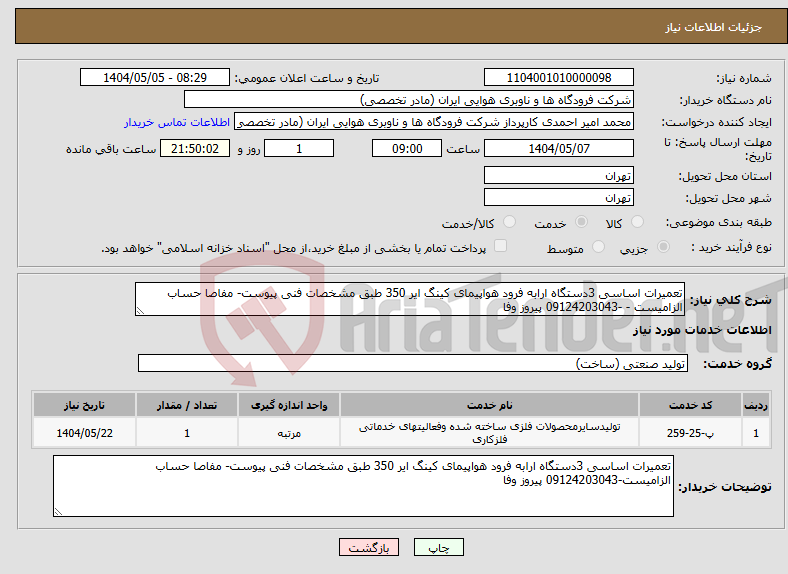Click need date cell 1404/05/22
The height and width of the screenshot is (574, 788).
(84, 433)
